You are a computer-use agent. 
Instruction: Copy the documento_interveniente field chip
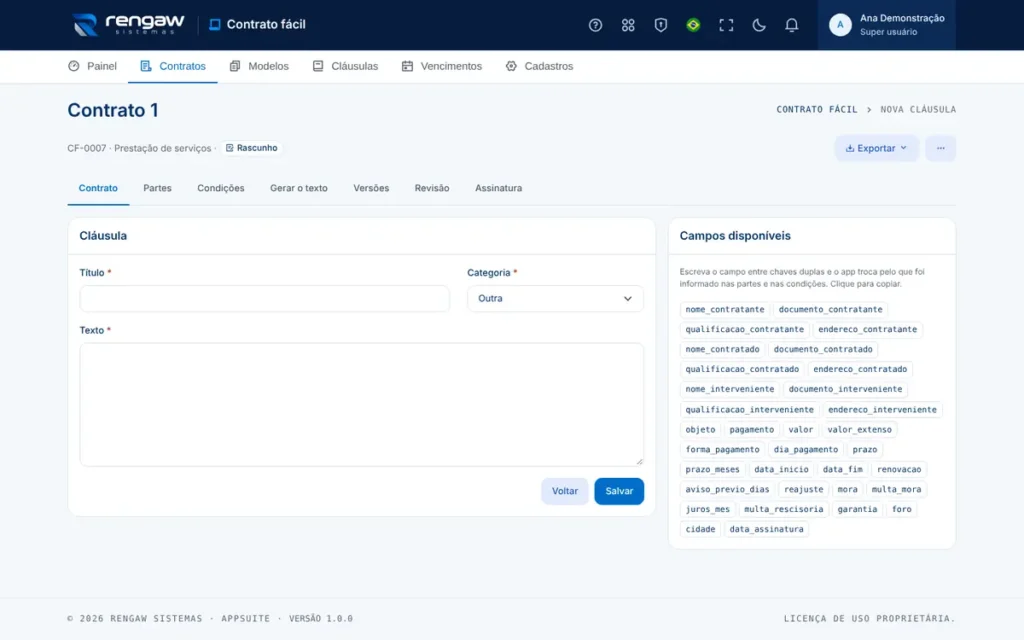coord(845,389)
